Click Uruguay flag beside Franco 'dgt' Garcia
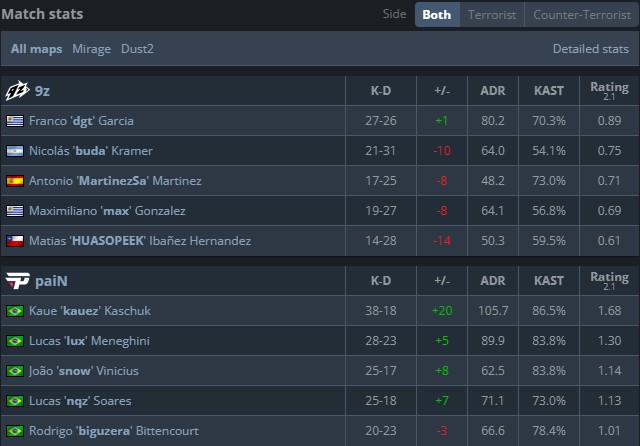This screenshot has height=446, width=640. click(15, 121)
